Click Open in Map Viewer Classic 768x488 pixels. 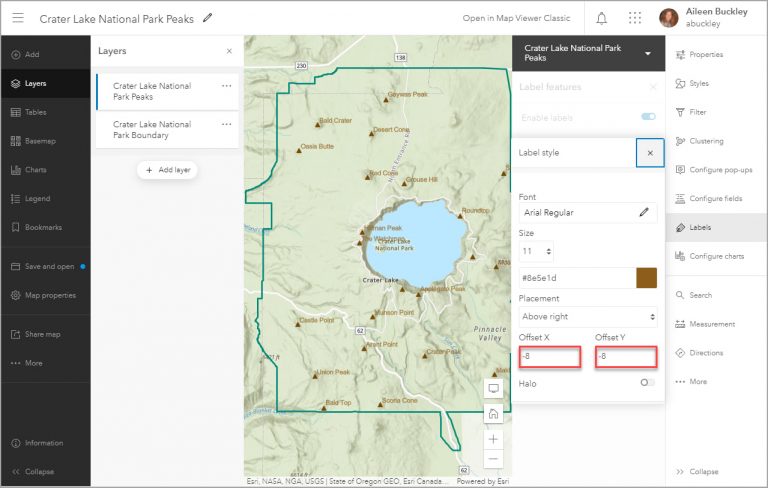click(x=517, y=18)
